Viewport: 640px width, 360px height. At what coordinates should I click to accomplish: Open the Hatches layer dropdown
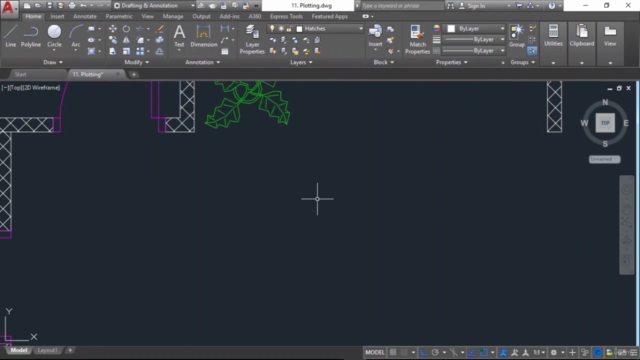[361, 29]
